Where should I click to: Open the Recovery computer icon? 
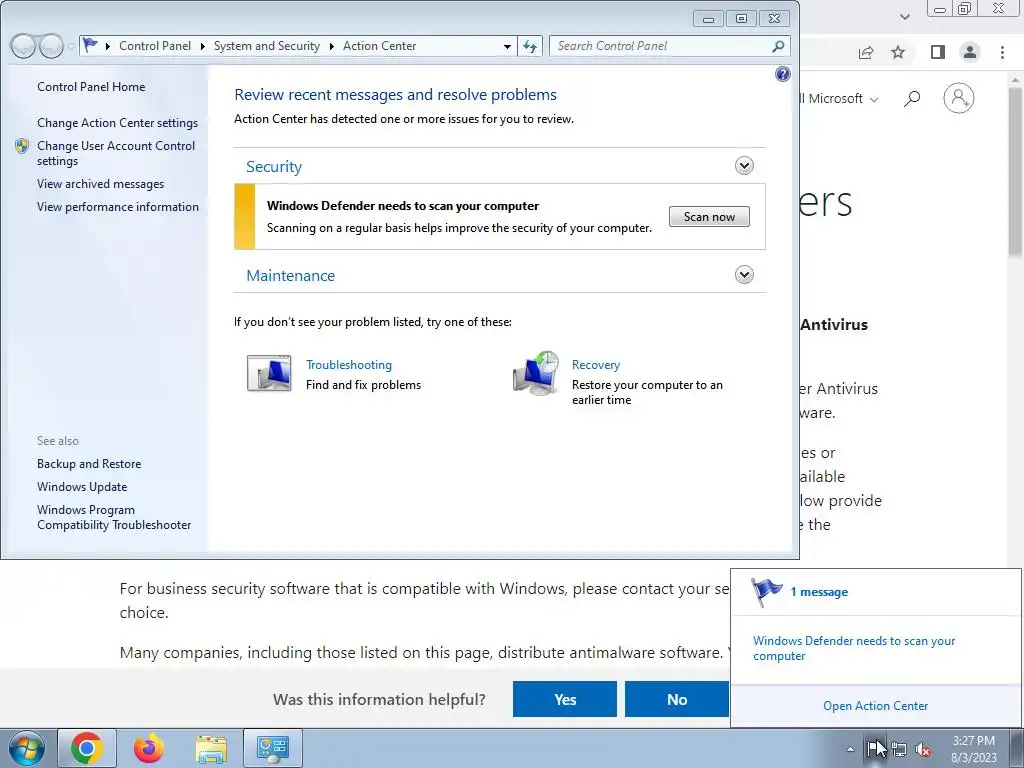pos(536,373)
